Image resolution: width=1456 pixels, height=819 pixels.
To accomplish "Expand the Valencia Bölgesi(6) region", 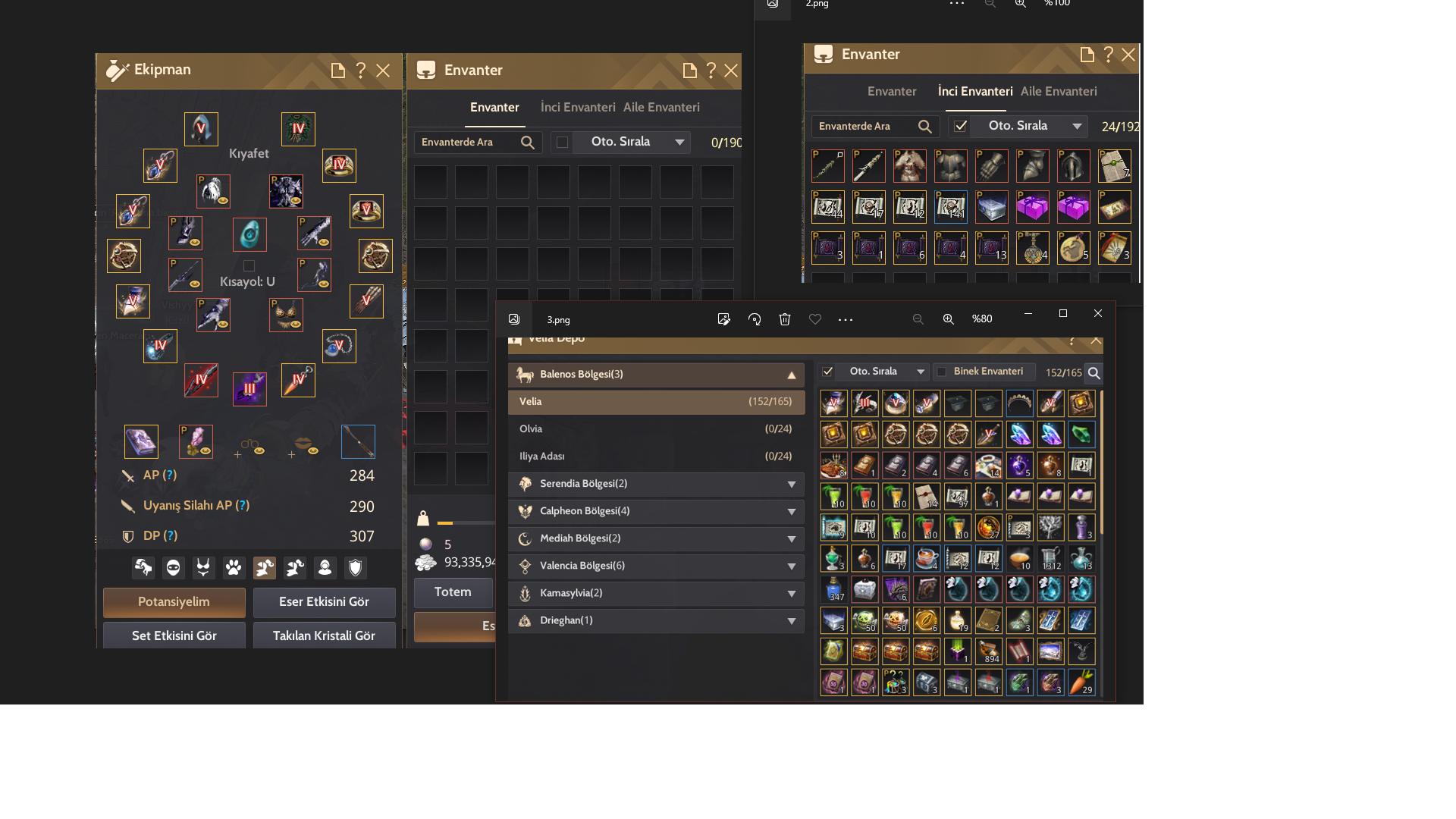I will tap(656, 566).
